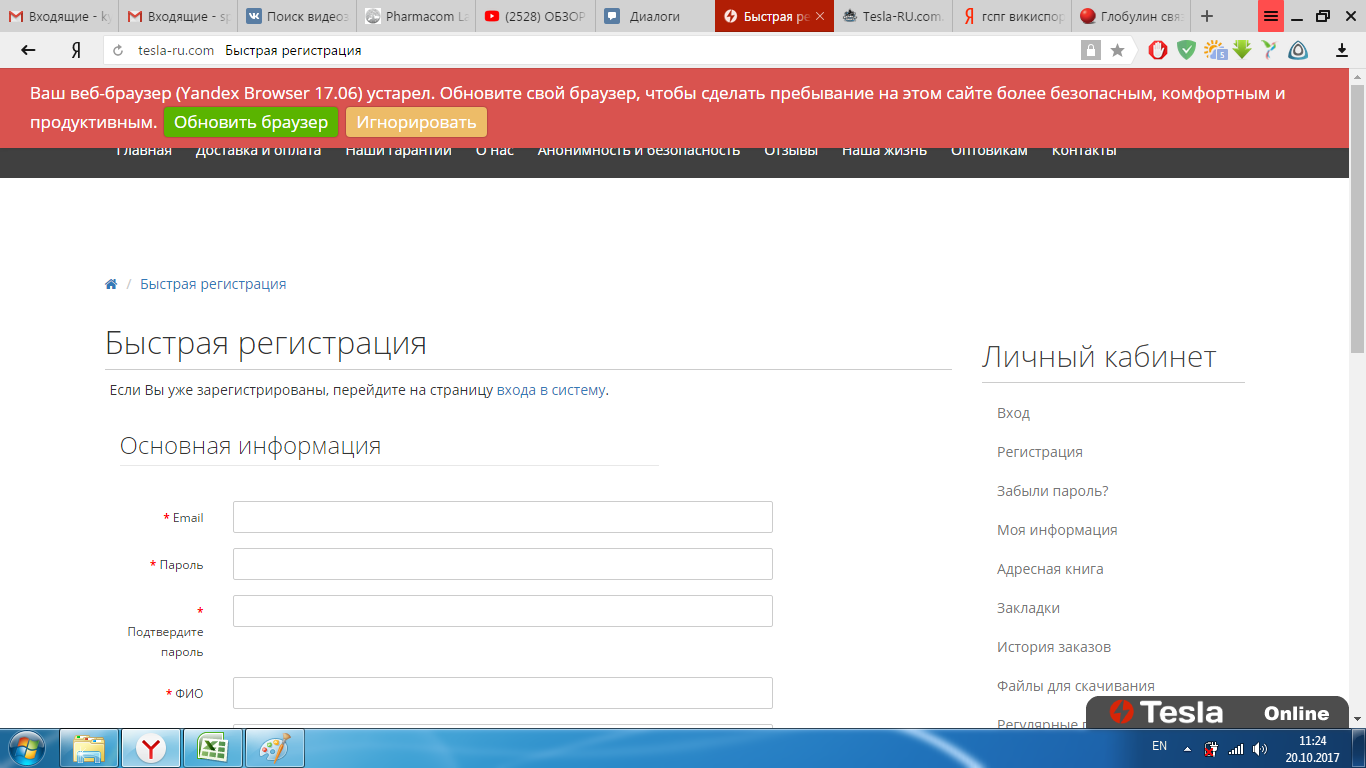The image size is (1366, 768).
Task: Open the EN language selector in the taskbar
Action: [x=1159, y=746]
